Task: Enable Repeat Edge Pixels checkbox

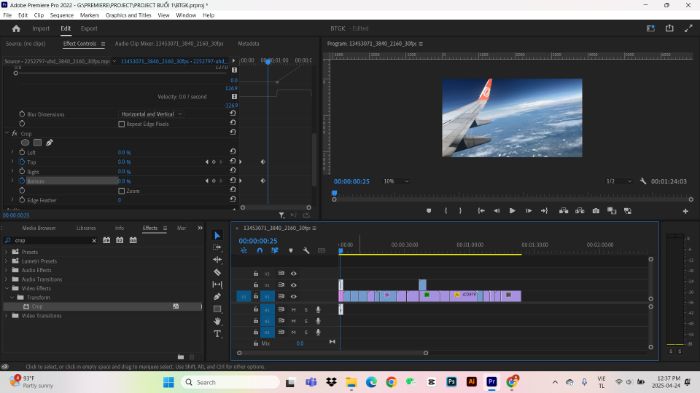Action: pos(121,124)
